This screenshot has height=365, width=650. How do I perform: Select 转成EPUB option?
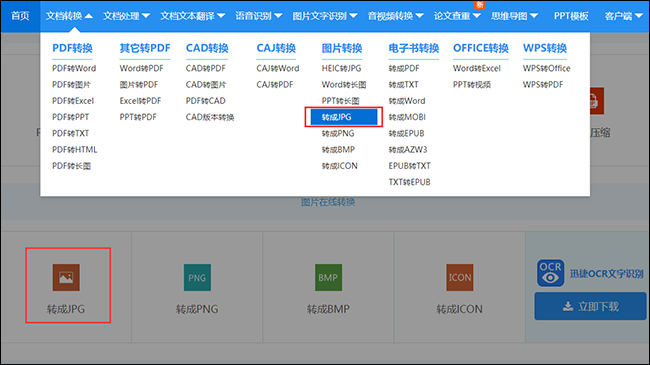[x=406, y=133]
